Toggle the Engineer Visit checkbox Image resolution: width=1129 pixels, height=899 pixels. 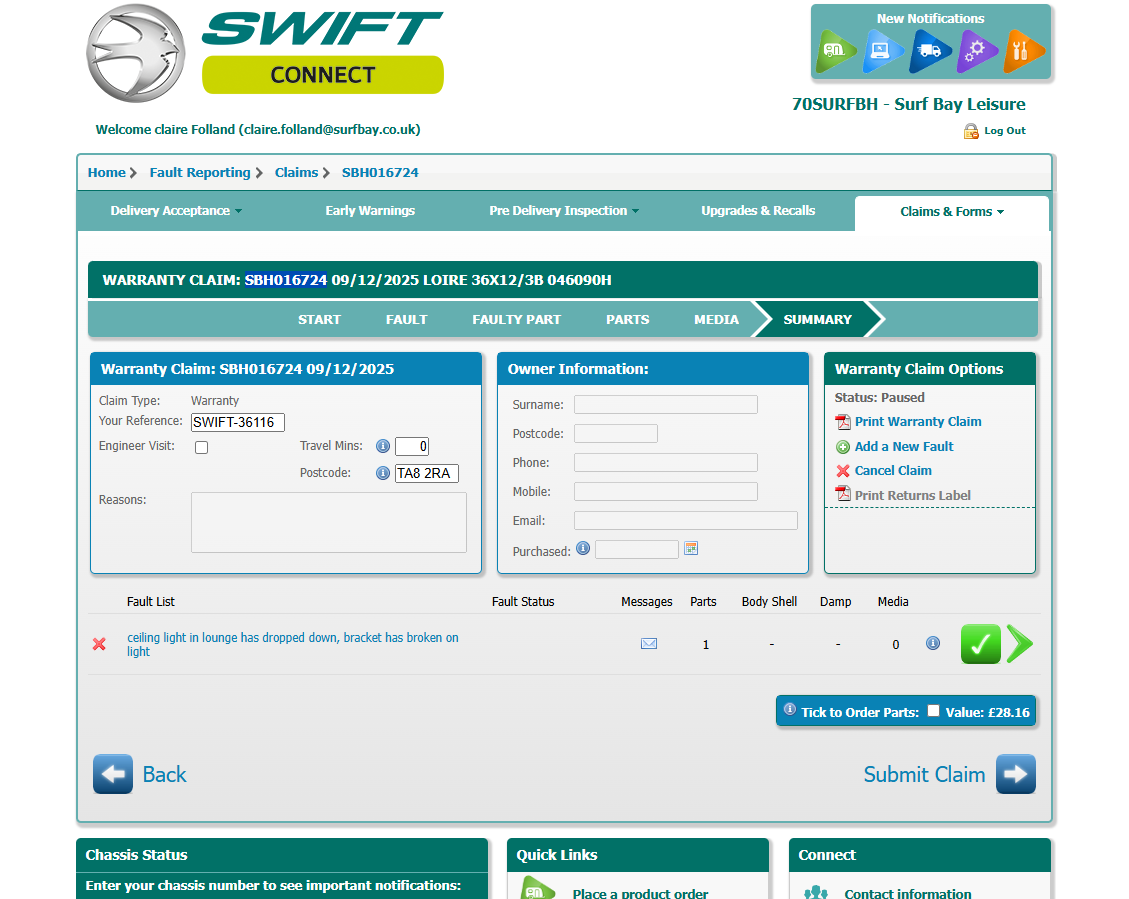point(202,448)
